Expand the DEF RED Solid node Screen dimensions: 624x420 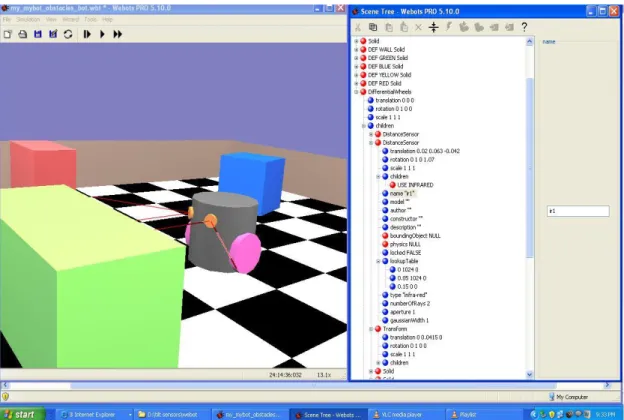pos(356,84)
